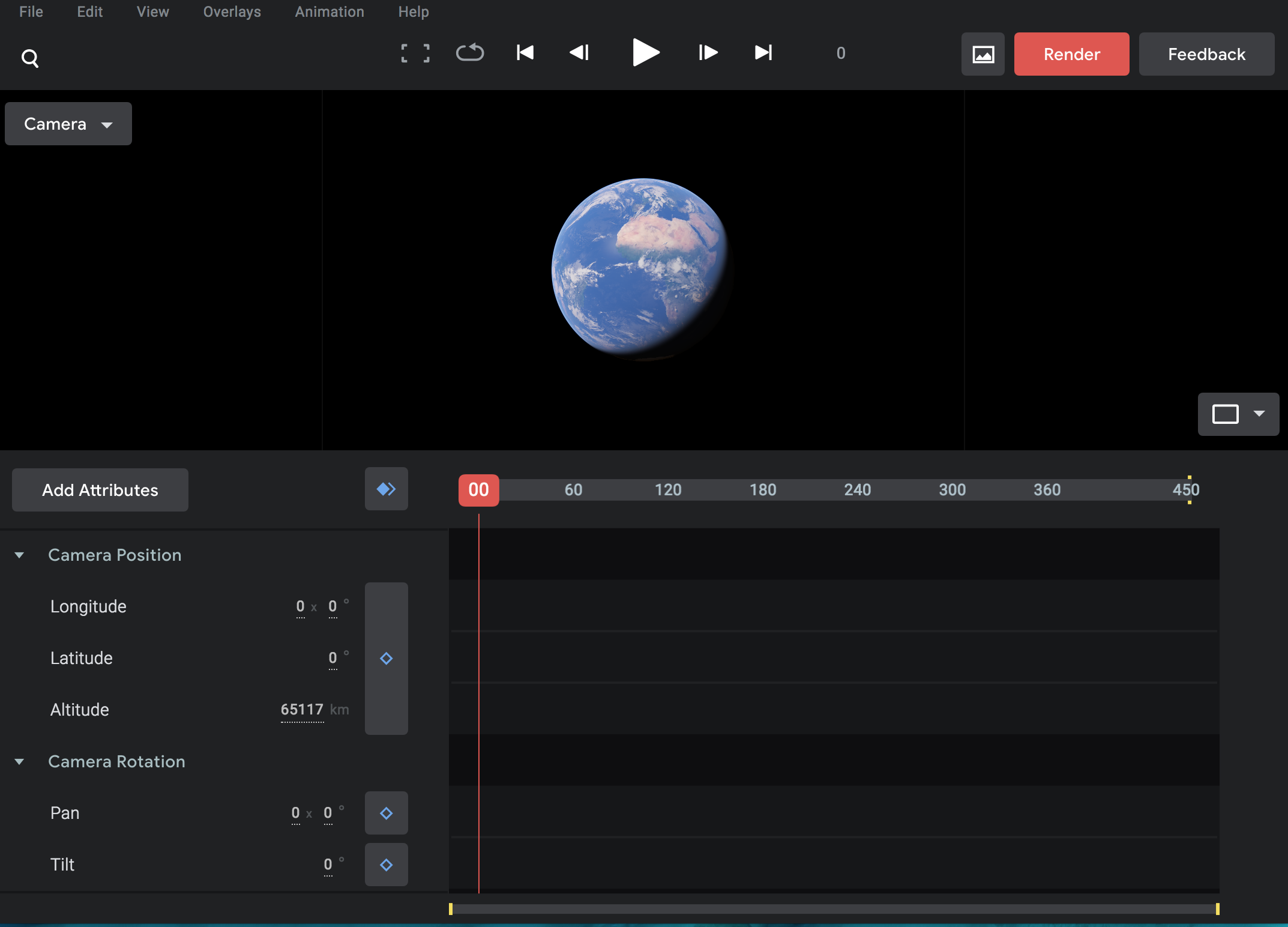This screenshot has width=1288, height=927.
Task: Toggle keyframe for Camera Position
Action: point(386,659)
